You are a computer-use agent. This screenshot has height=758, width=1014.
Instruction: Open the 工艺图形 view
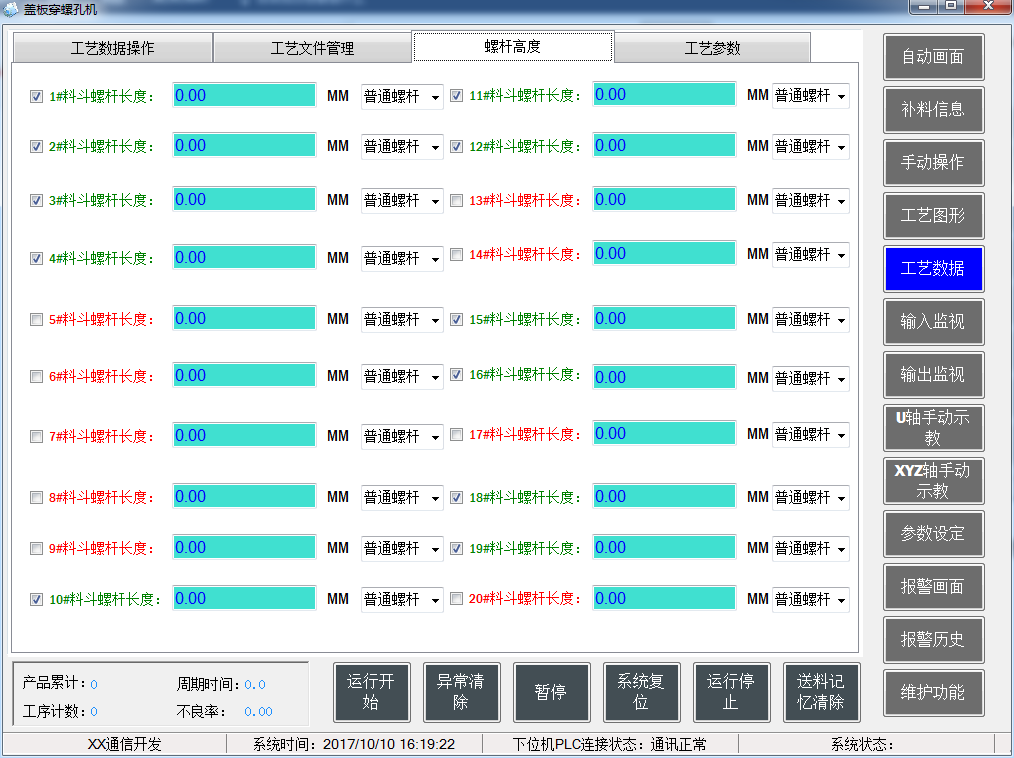(x=933, y=216)
